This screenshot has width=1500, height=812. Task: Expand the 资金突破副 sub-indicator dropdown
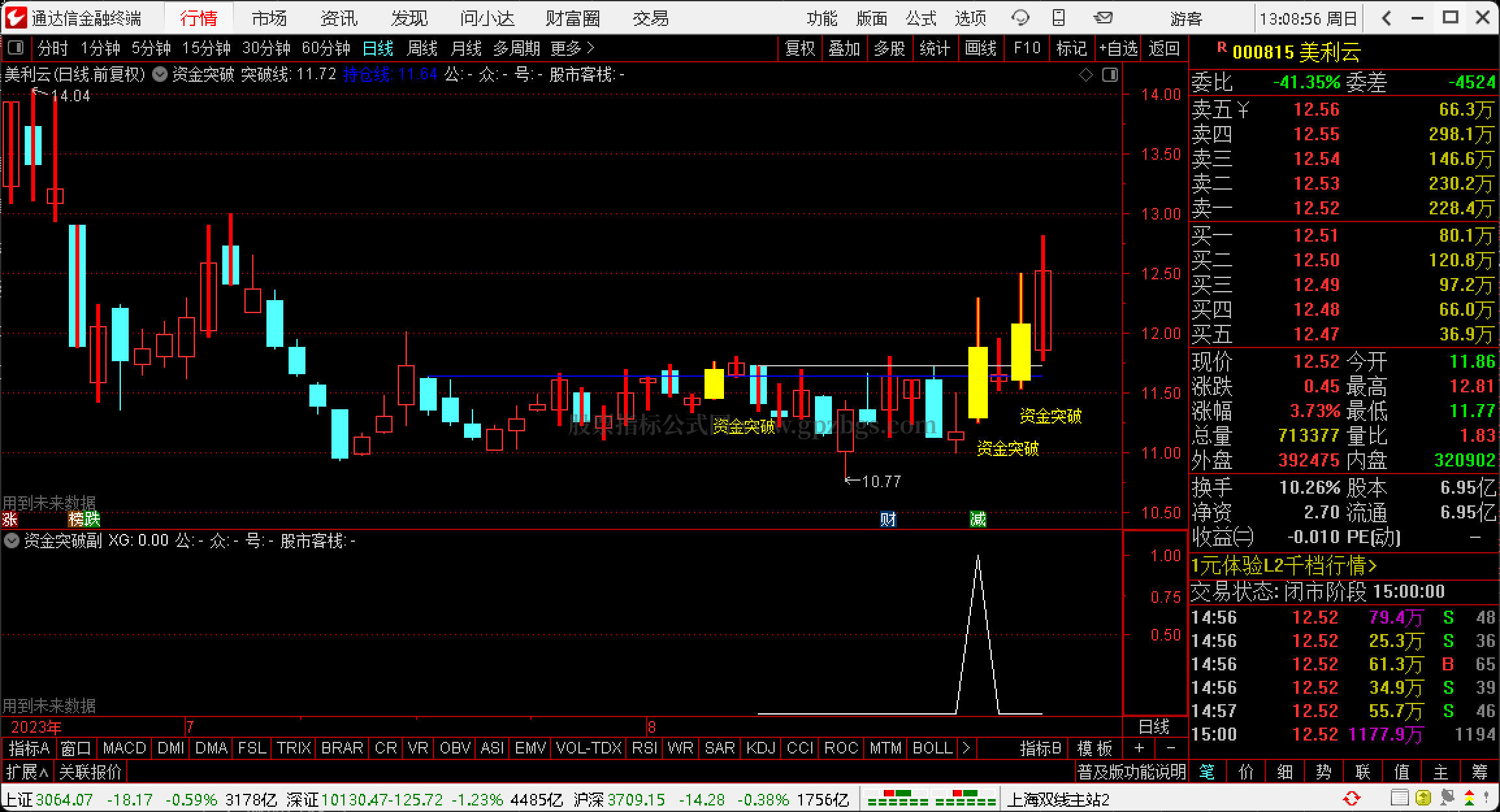coord(12,540)
